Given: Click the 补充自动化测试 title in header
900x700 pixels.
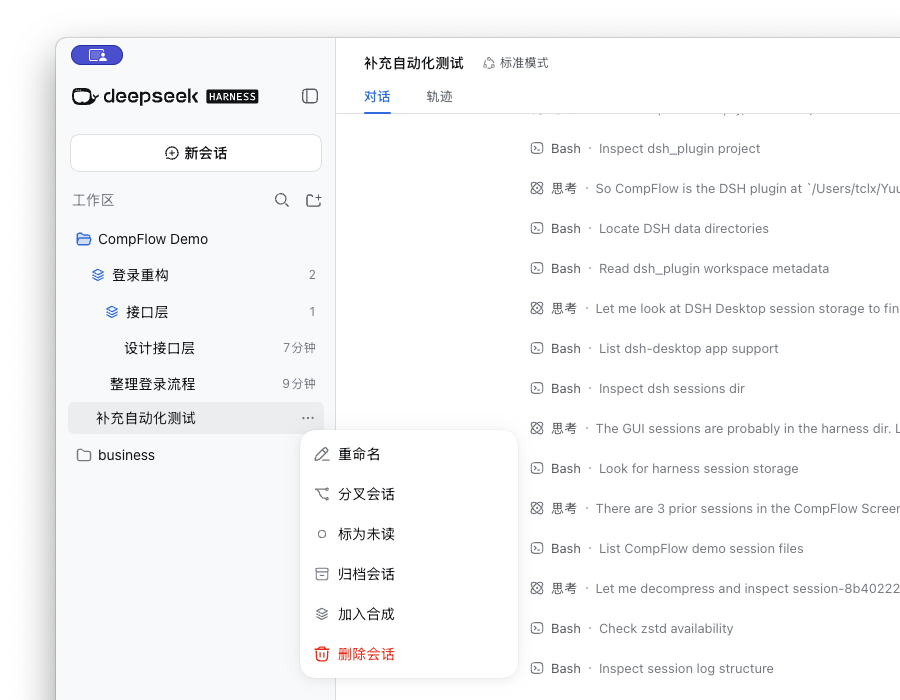Looking at the screenshot, I should (414, 63).
